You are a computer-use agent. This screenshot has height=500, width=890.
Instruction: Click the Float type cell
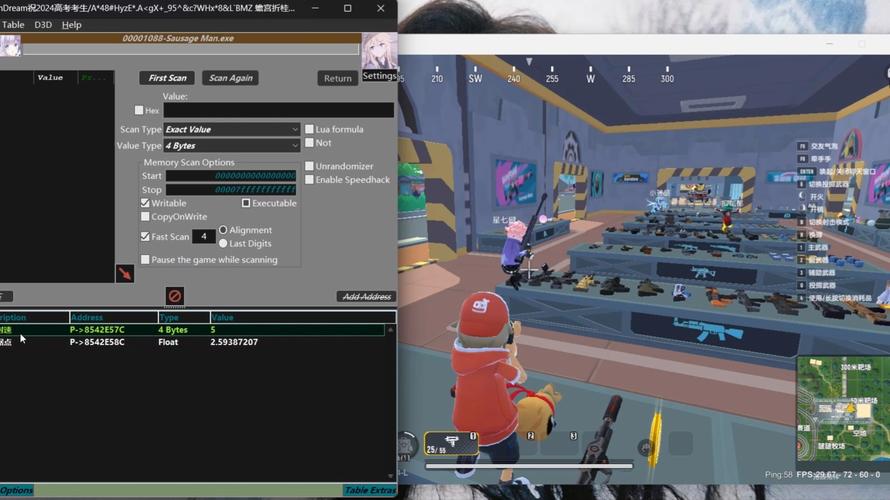point(168,342)
